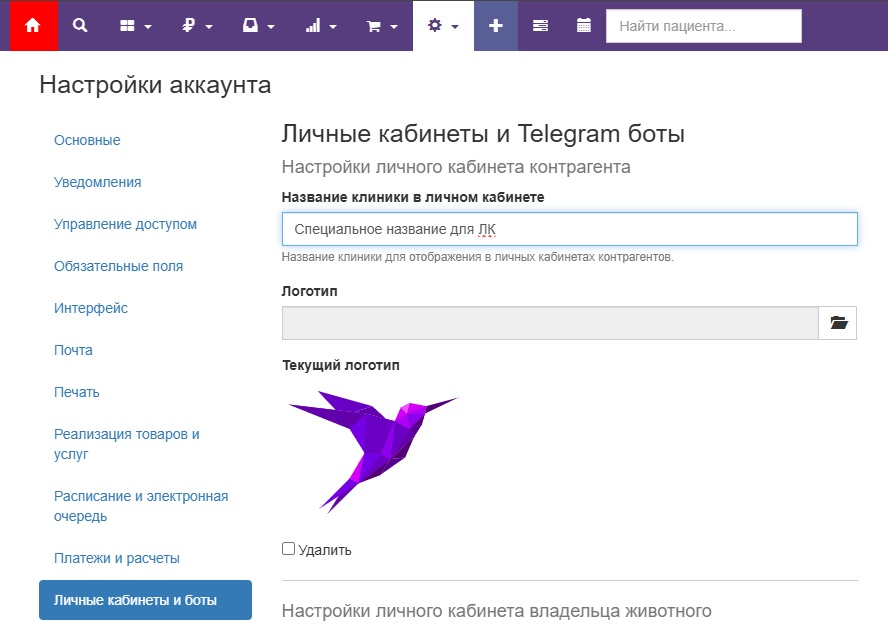
Task: Expand the inbox tray dropdown menu
Action: pyautogui.click(x=258, y=26)
